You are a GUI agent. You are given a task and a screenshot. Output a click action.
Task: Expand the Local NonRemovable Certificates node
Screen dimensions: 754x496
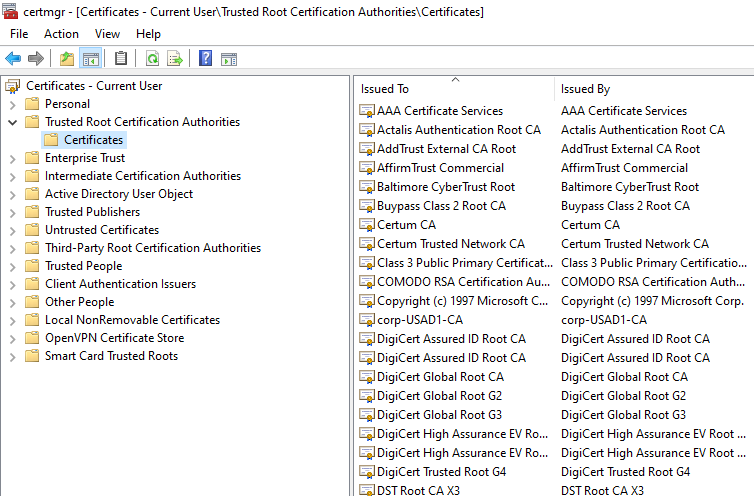13,320
